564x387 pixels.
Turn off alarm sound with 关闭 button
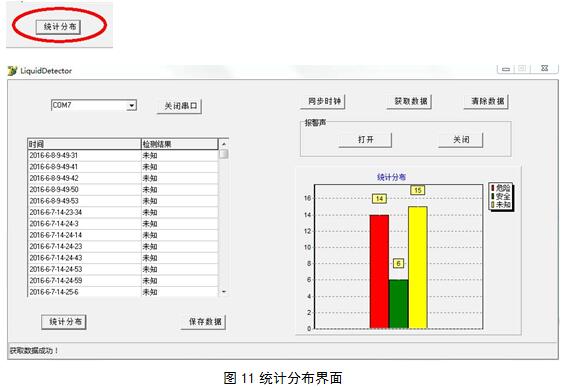(461, 140)
